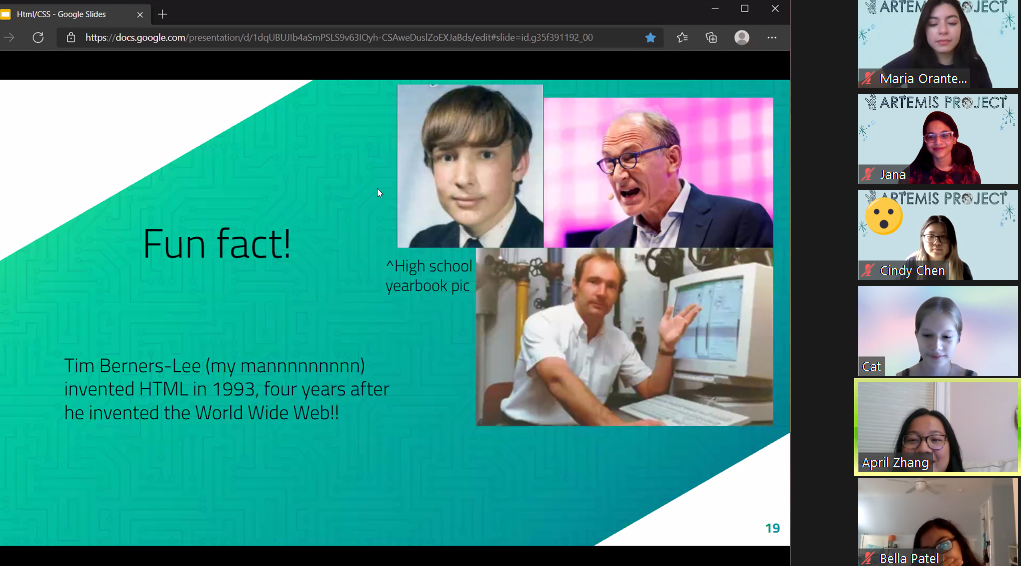1021x566 pixels.
Task: Open a new tab with plus button
Action: [x=162, y=14]
